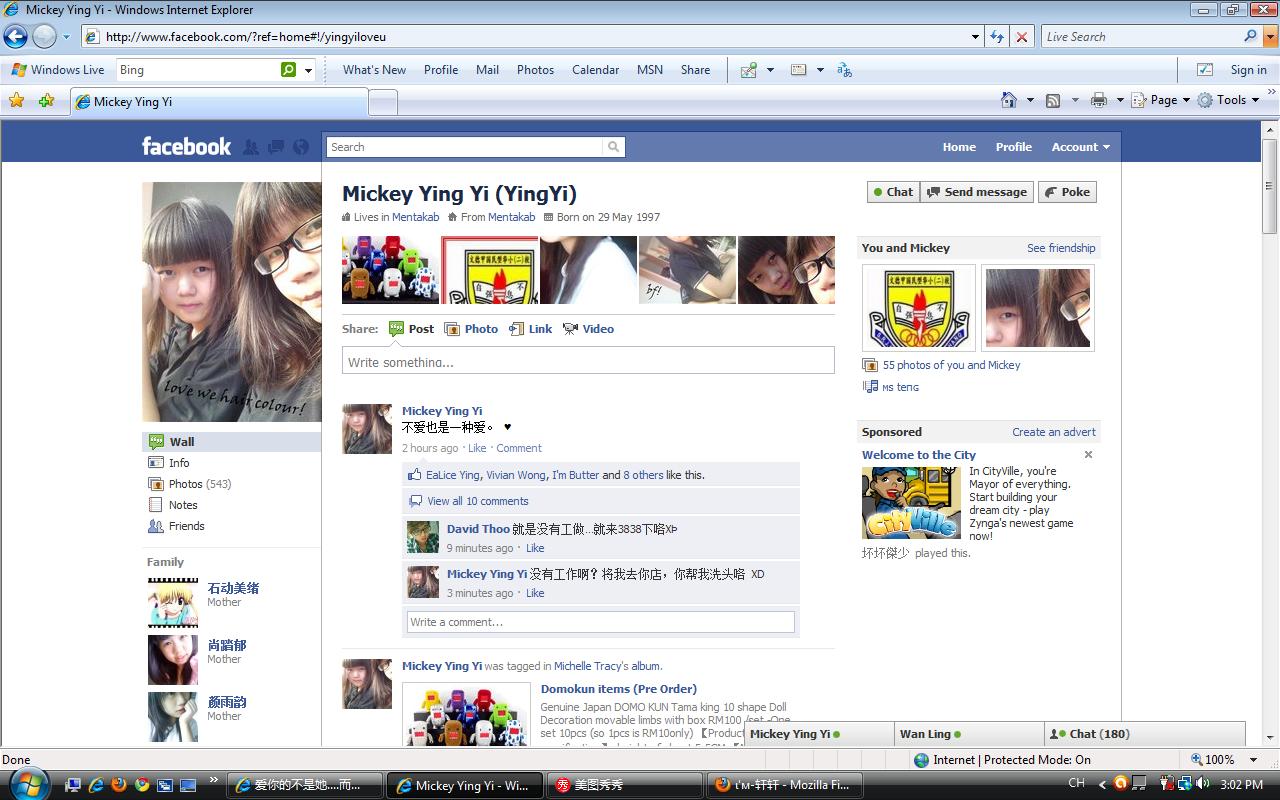Select the Photo share option
1280x800 pixels.
tap(471, 329)
